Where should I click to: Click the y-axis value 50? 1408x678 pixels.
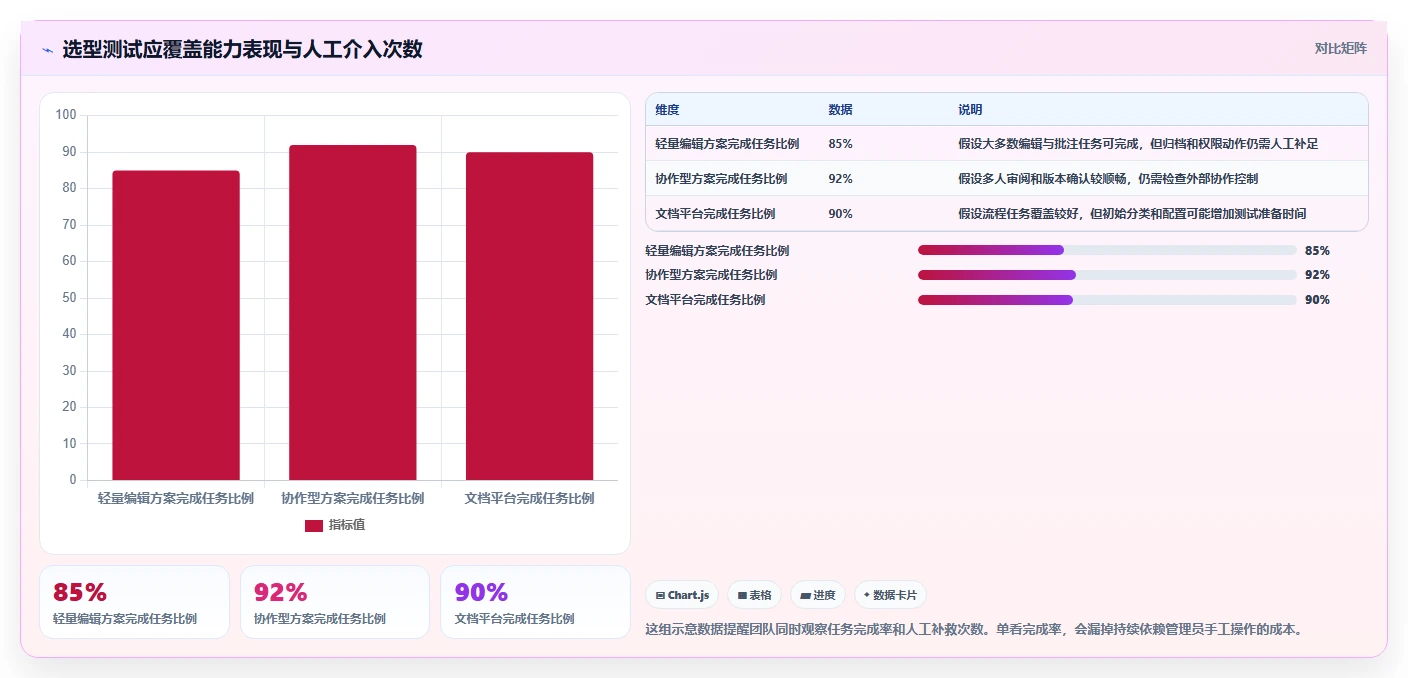coord(69,298)
